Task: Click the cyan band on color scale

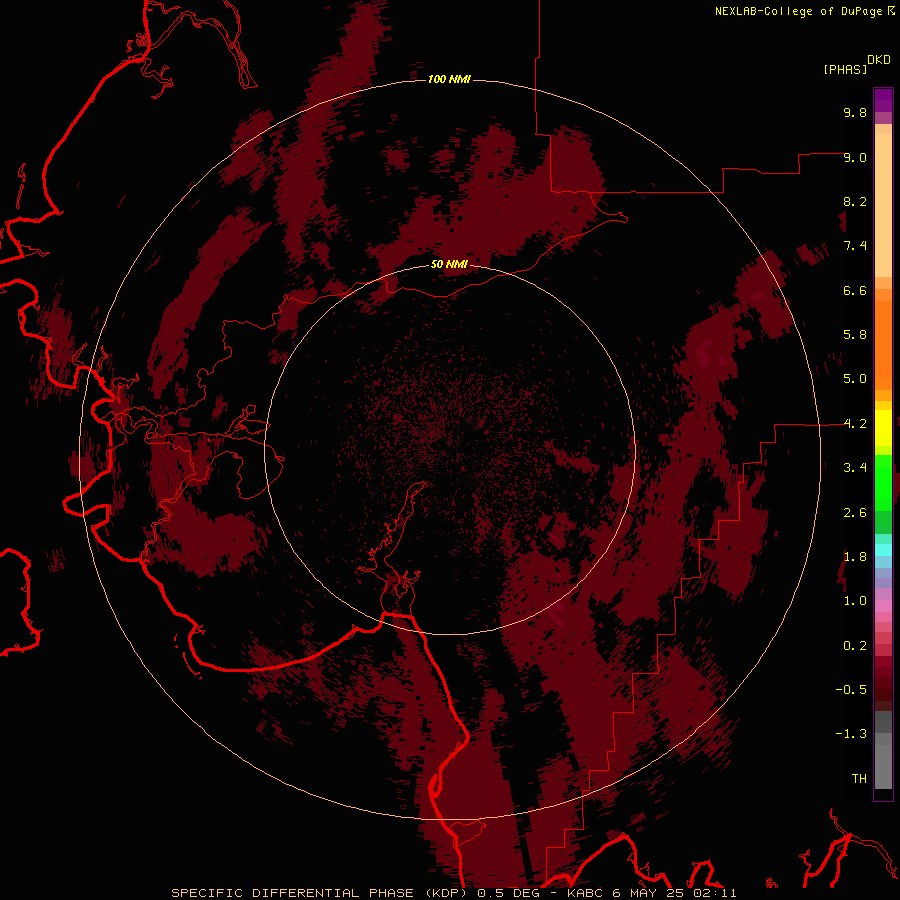Action: 883,550
